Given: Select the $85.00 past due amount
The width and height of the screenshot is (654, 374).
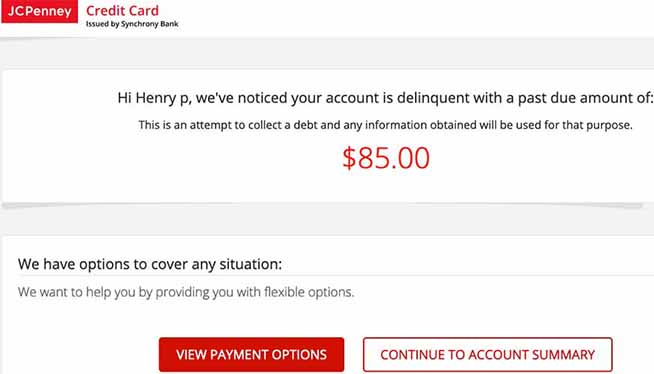Looking at the screenshot, I should 386,158.
